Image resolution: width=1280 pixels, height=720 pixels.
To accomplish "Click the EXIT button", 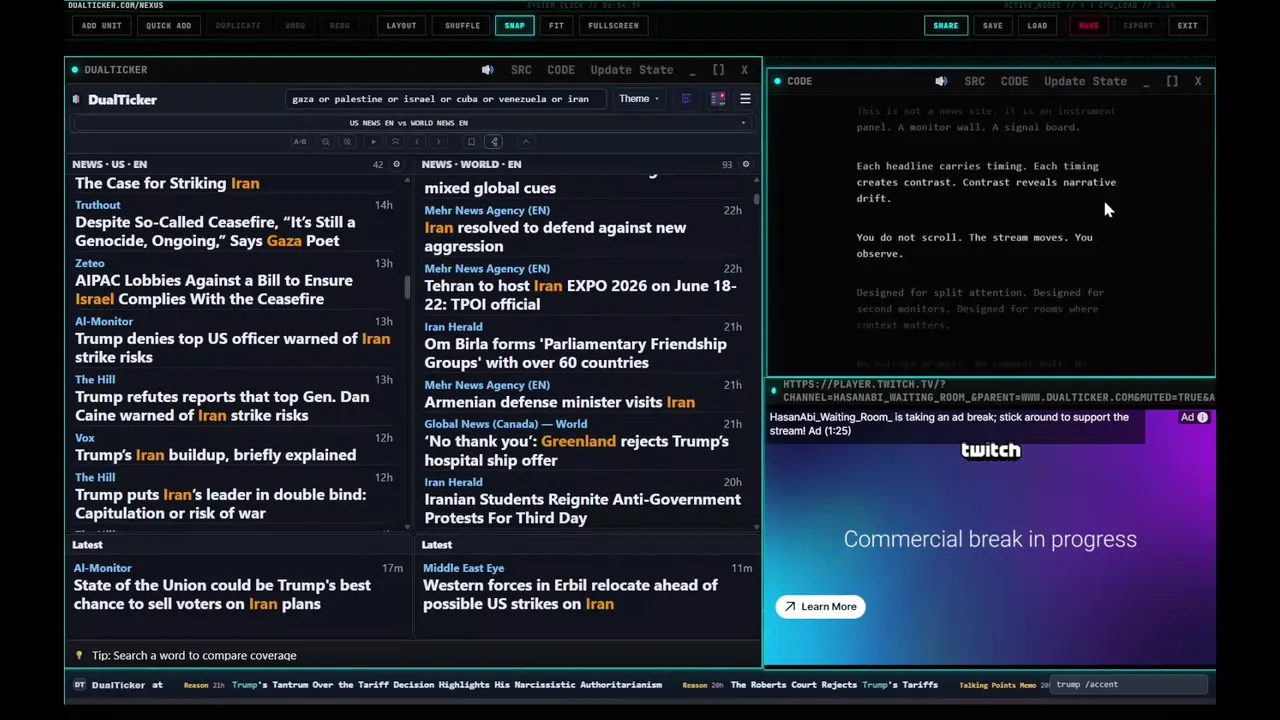I will pos(1187,25).
